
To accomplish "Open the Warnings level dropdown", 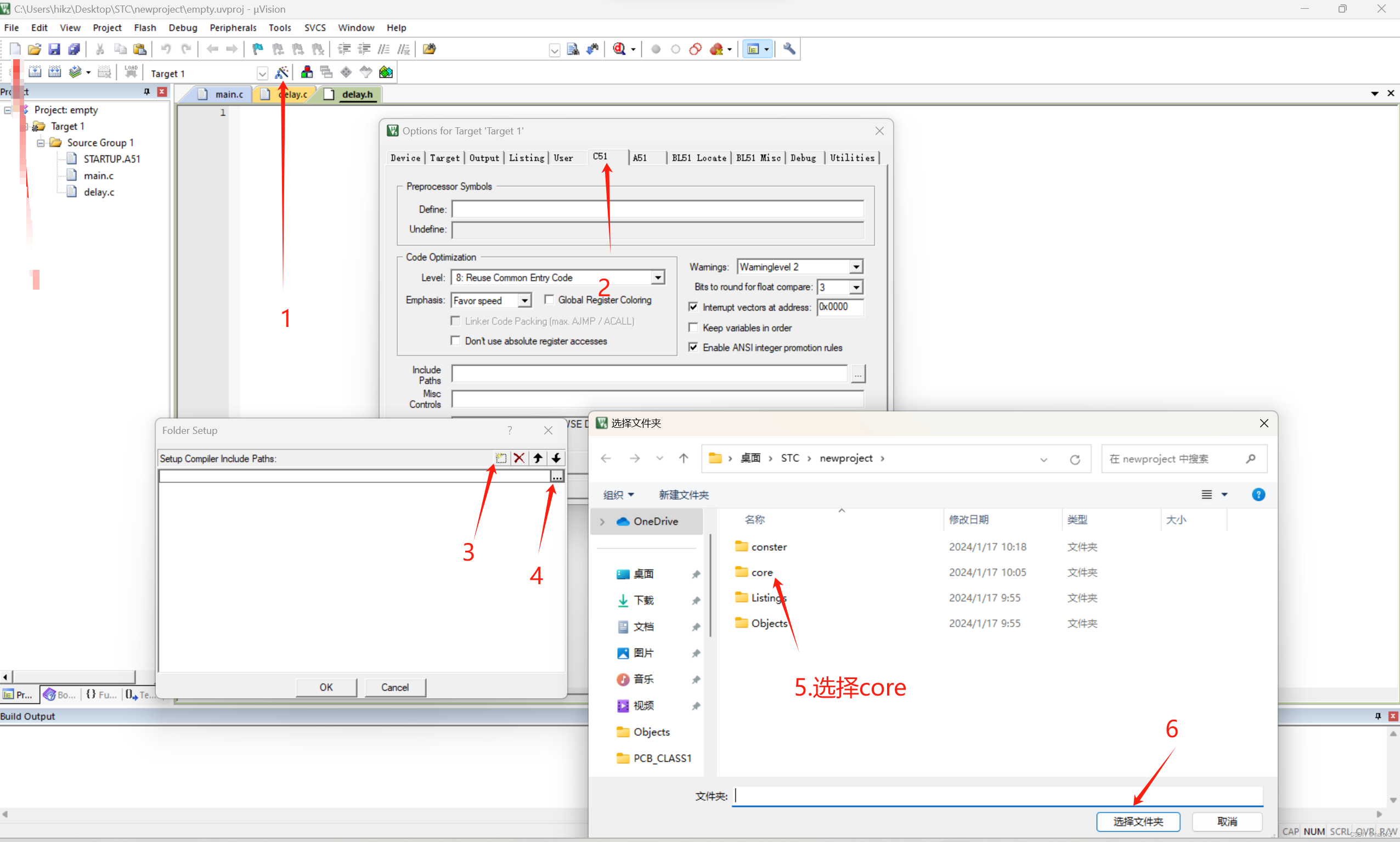I will point(856,267).
